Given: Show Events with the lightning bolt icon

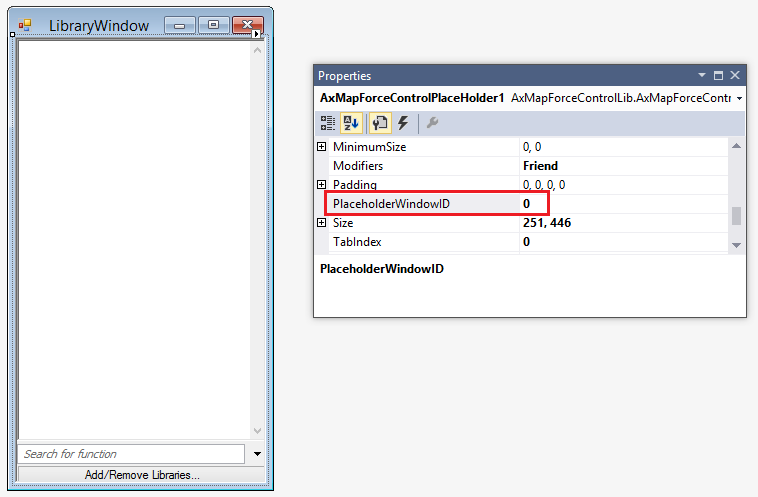Looking at the screenshot, I should coord(404,123).
